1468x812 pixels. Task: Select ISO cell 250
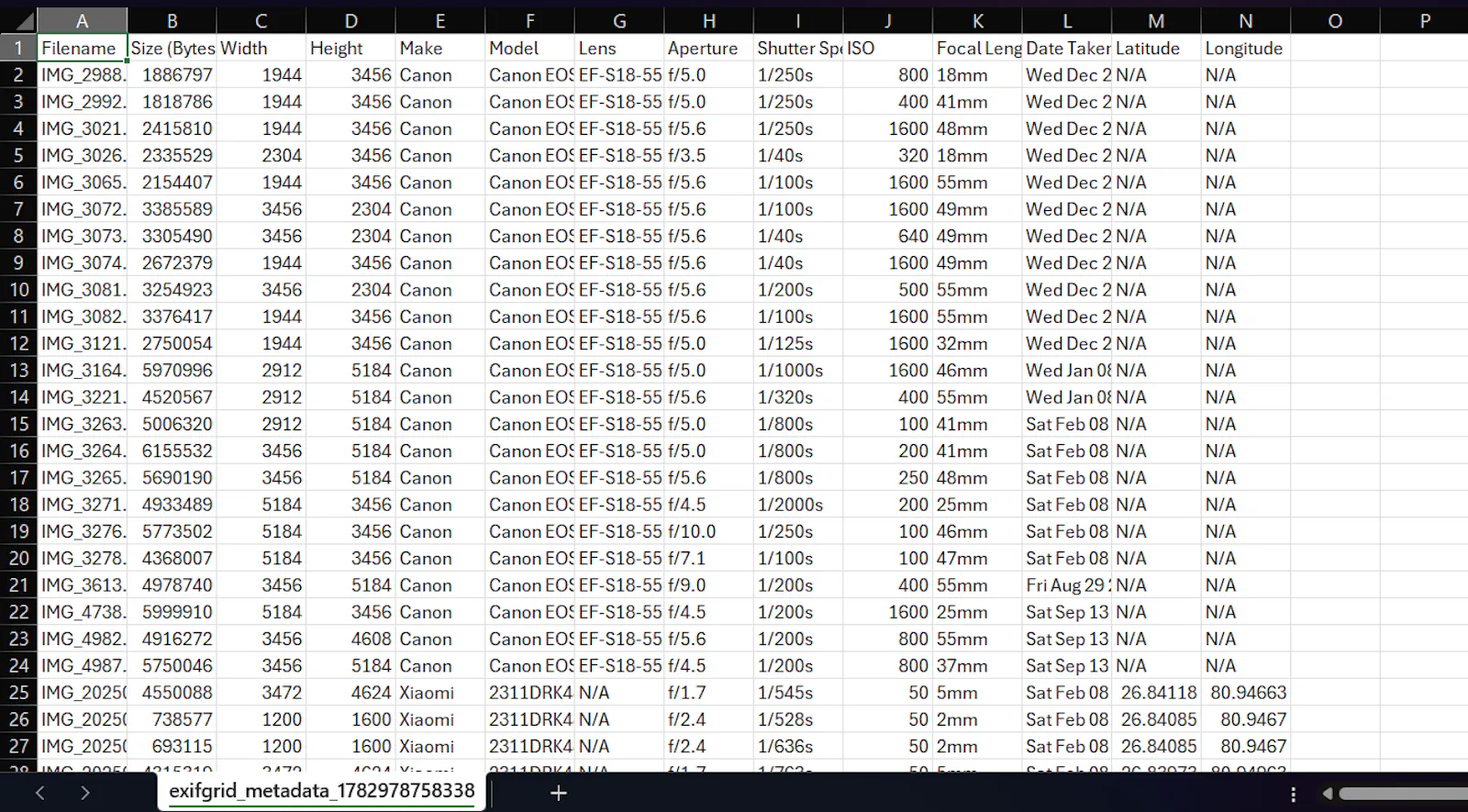887,477
